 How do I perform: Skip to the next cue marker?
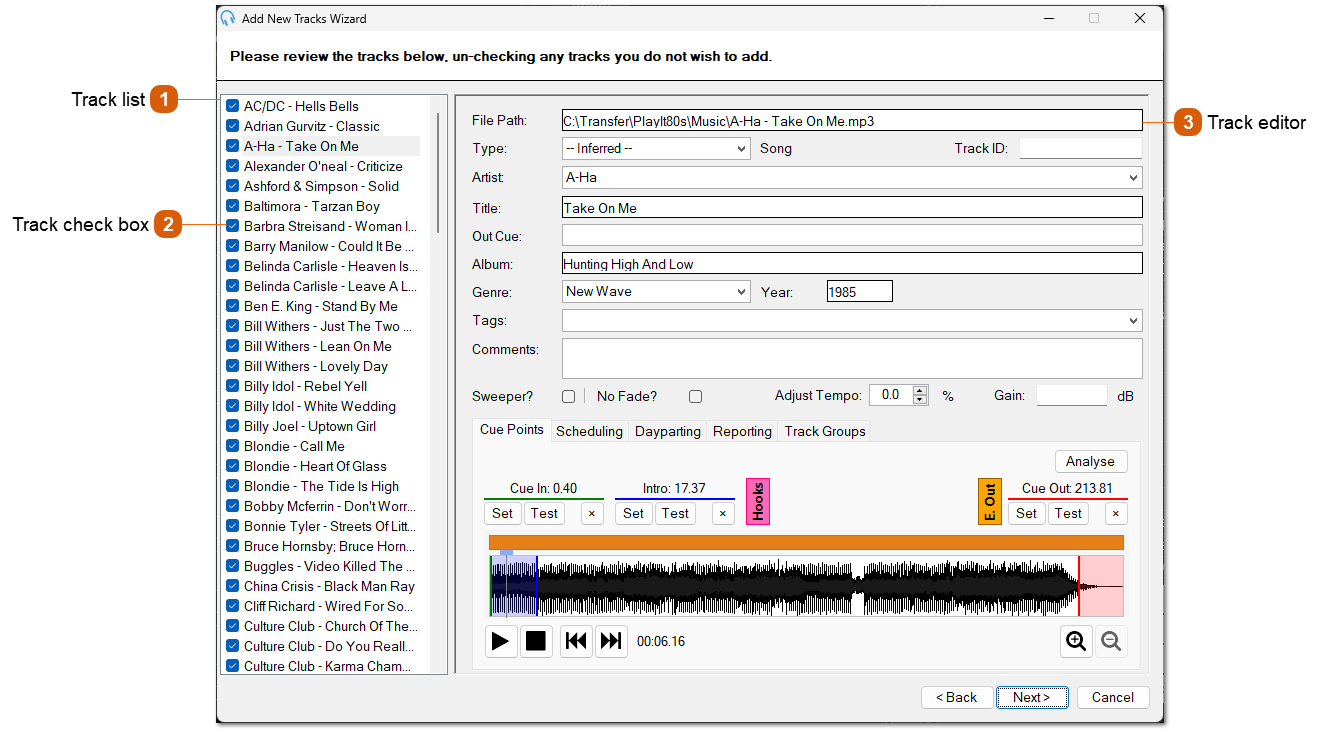pos(611,641)
